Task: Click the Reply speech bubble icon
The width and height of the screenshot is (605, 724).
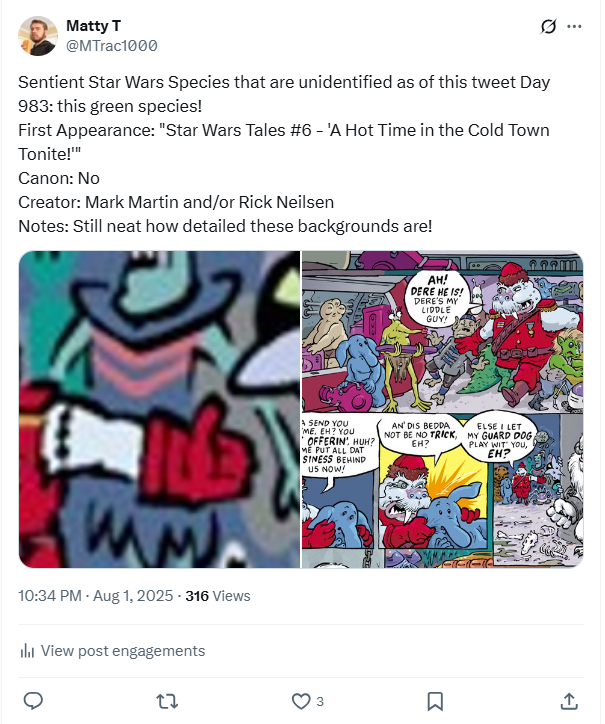Action: (x=33, y=700)
